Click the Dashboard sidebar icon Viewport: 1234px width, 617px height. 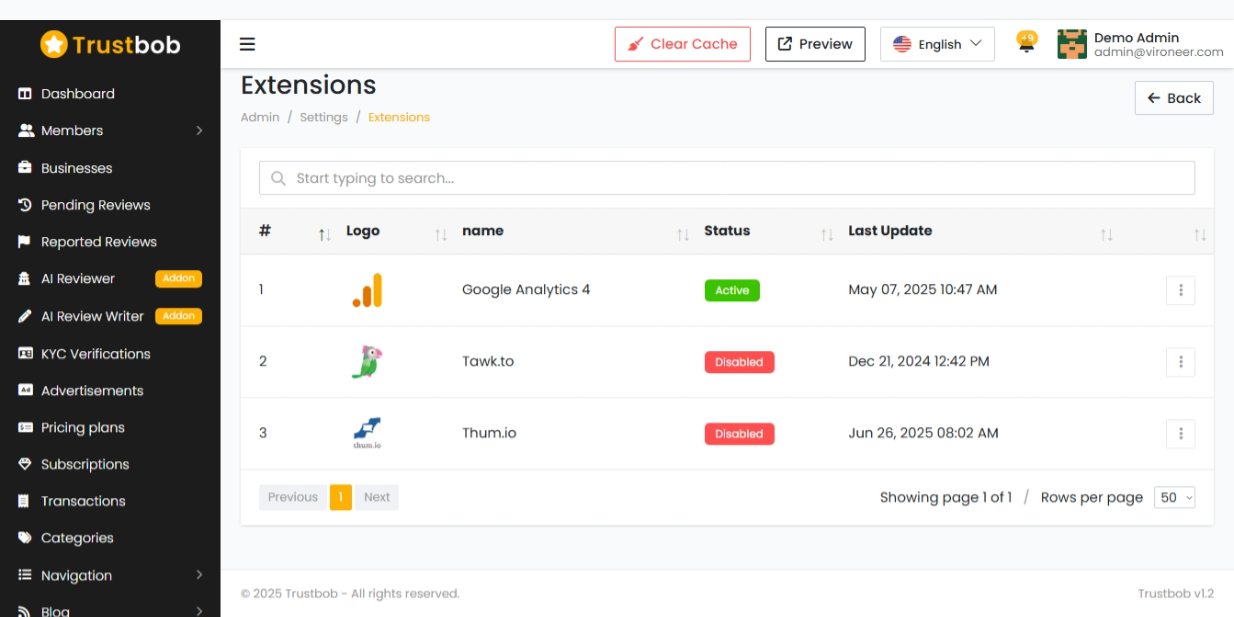click(25, 94)
